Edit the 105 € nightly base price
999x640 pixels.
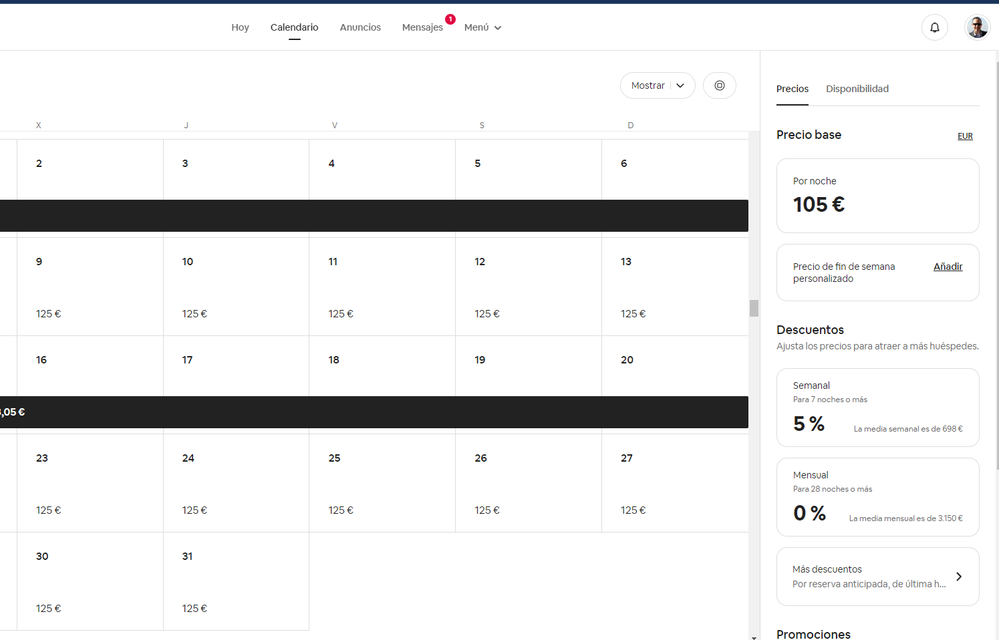click(x=877, y=195)
